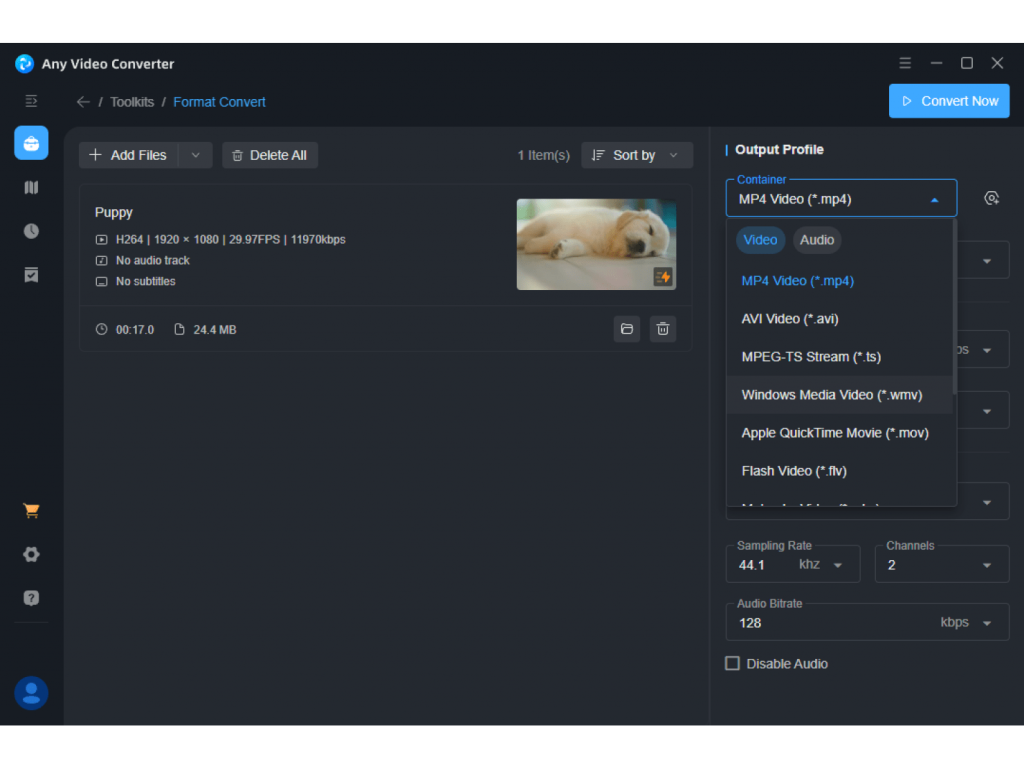
Task: Open the settings gear in sidebar
Action: pos(31,555)
